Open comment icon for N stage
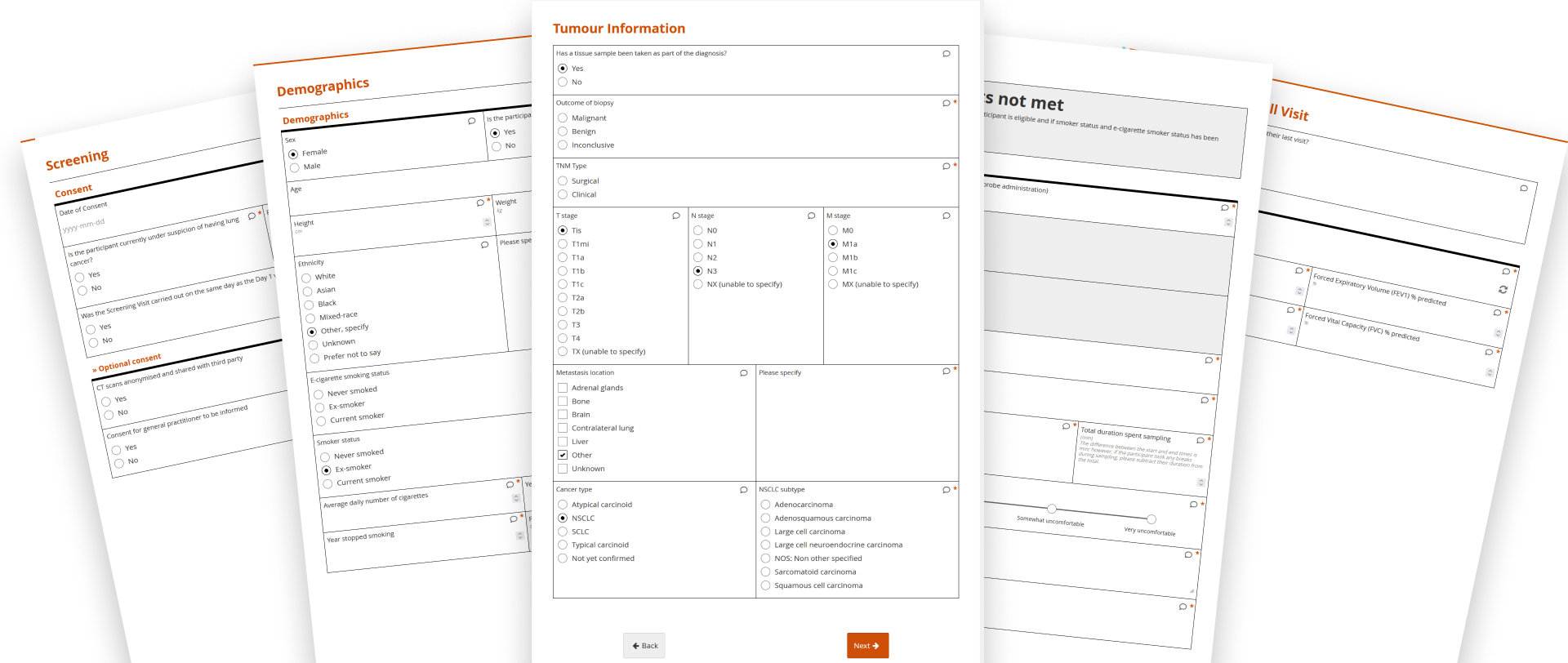 (x=812, y=216)
